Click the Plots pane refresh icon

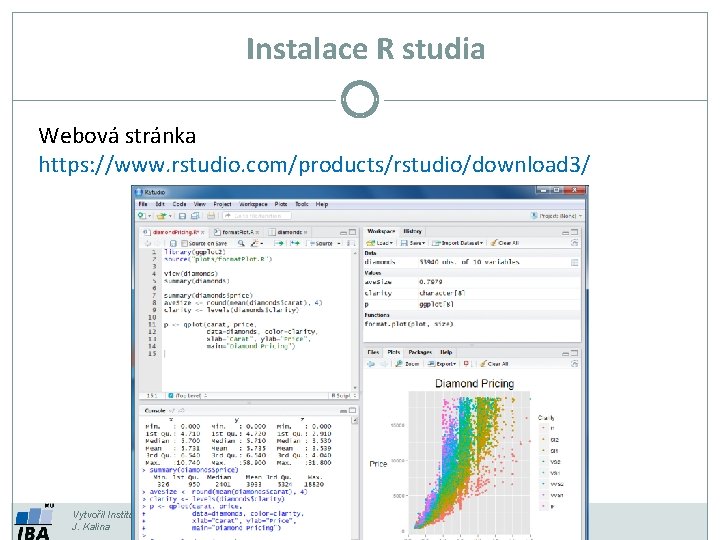(x=574, y=364)
